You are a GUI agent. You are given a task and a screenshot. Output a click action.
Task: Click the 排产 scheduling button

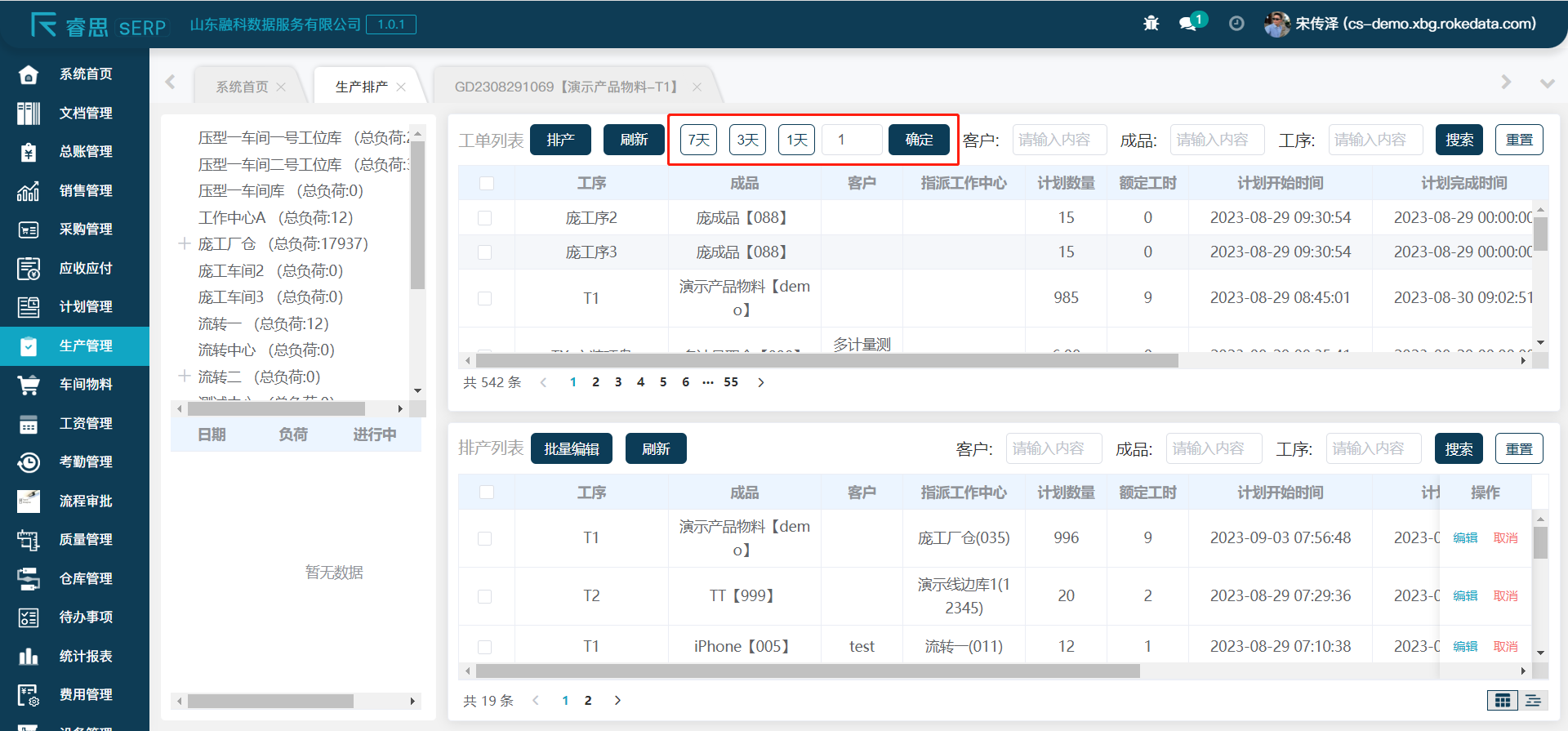[x=560, y=140]
